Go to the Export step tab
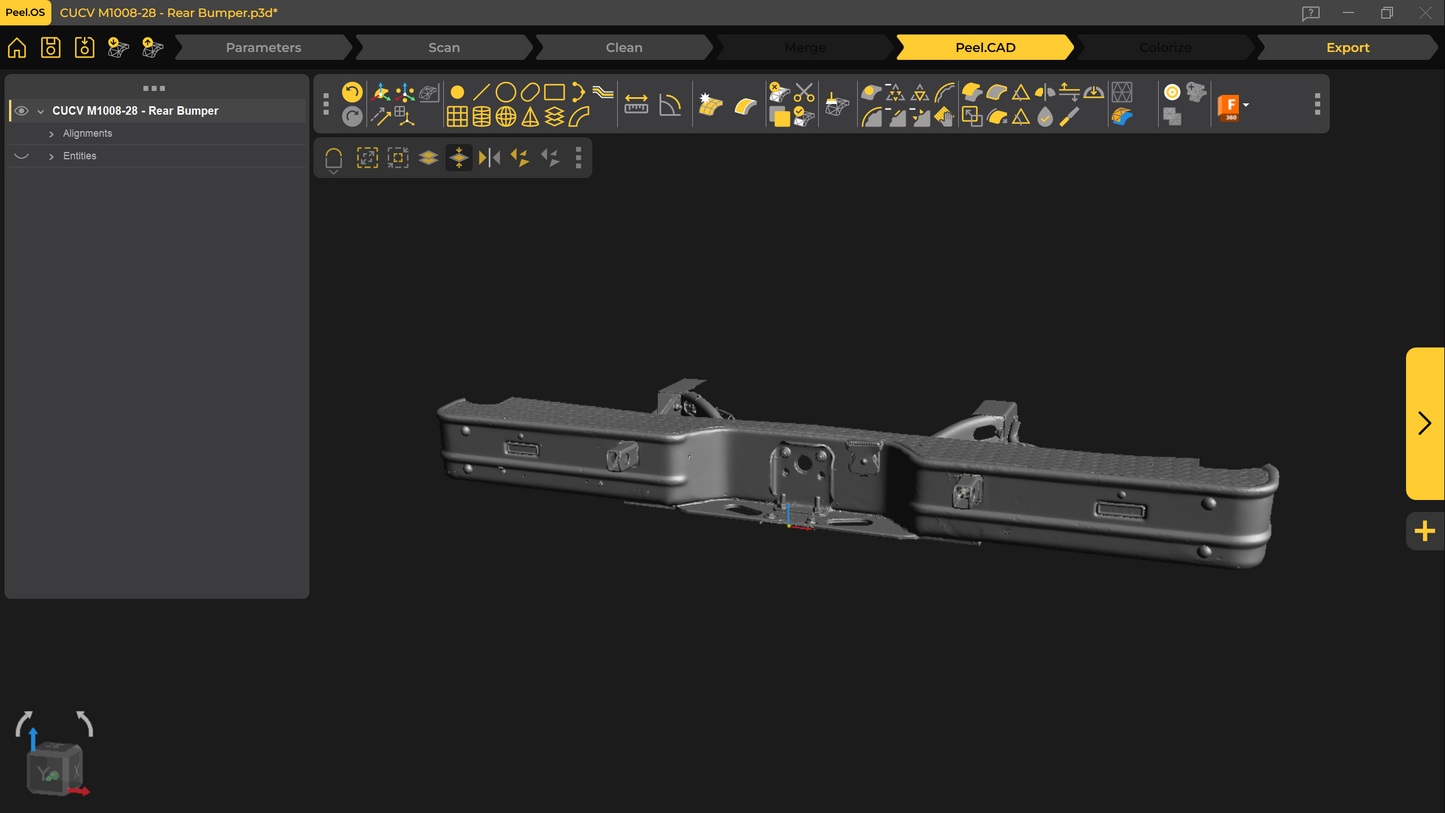The image size is (1445, 813). point(1347,48)
